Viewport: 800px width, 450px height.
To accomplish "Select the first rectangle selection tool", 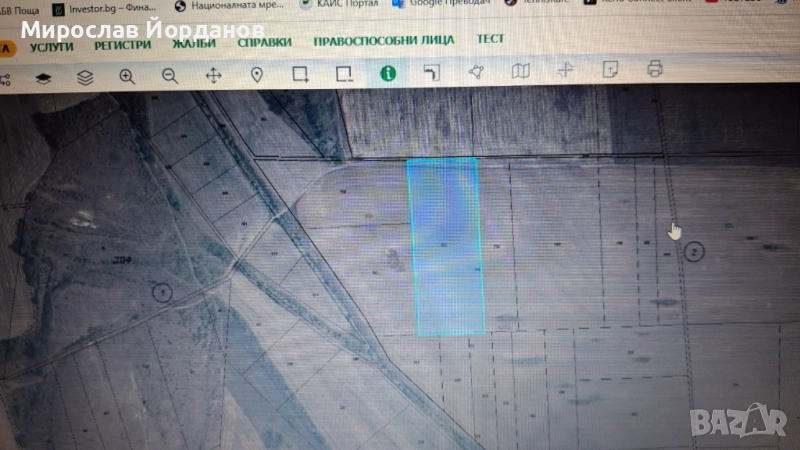I will [300, 74].
